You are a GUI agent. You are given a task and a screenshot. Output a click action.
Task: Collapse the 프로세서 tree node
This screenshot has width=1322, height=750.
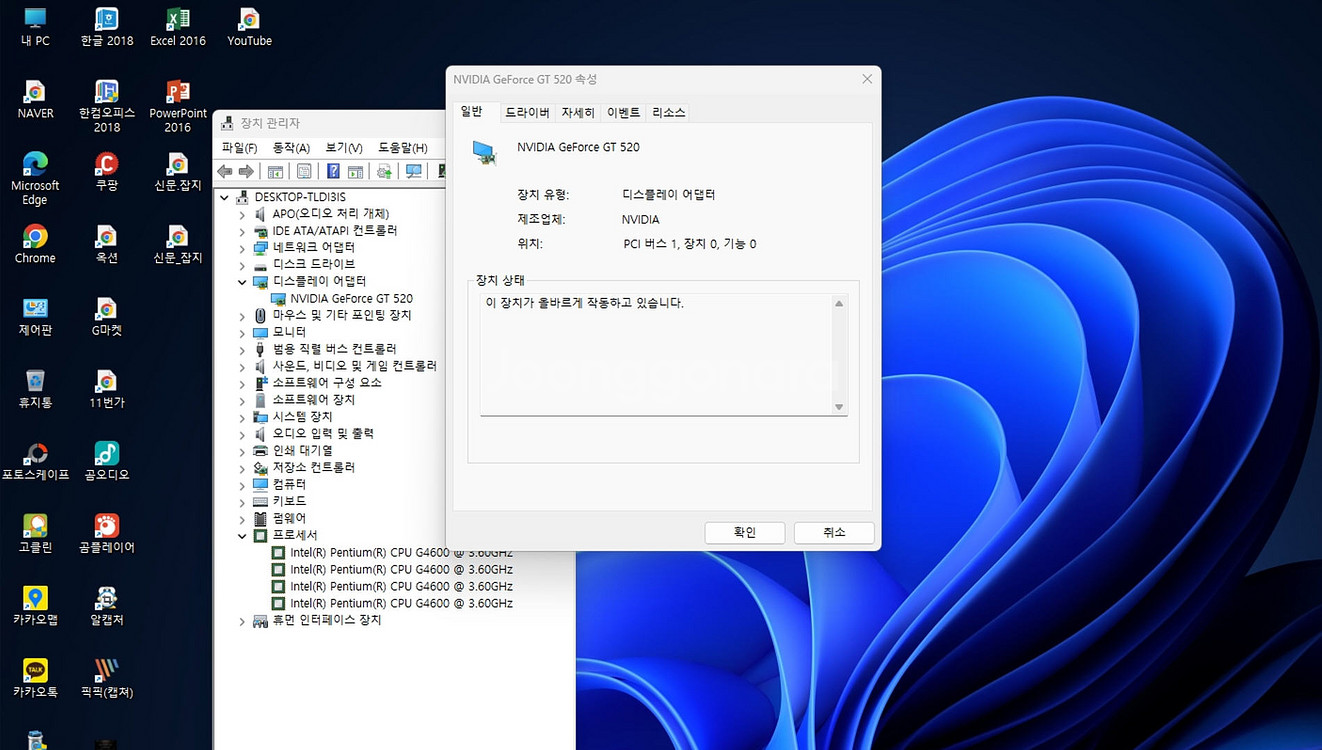[242, 536]
